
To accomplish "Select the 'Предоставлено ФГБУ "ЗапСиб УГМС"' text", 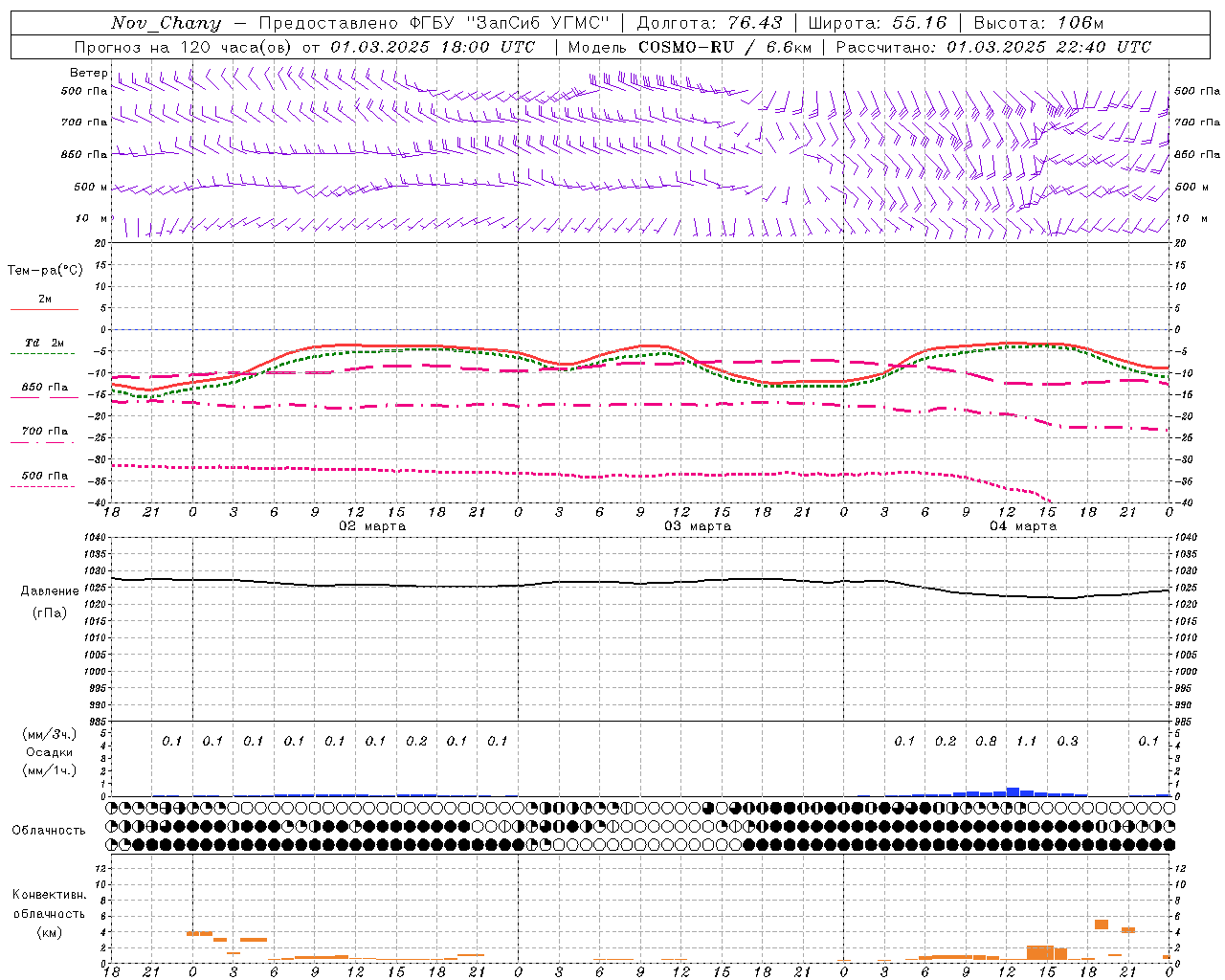I will point(434,23).
